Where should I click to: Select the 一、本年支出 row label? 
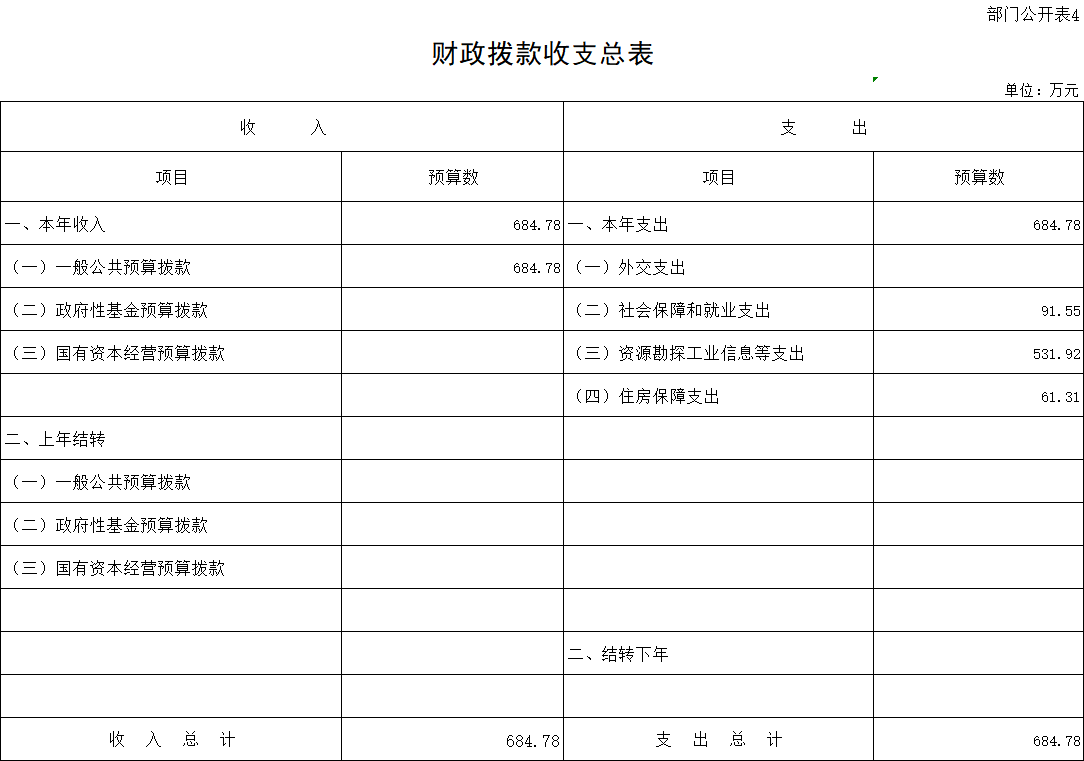[x=619, y=225]
